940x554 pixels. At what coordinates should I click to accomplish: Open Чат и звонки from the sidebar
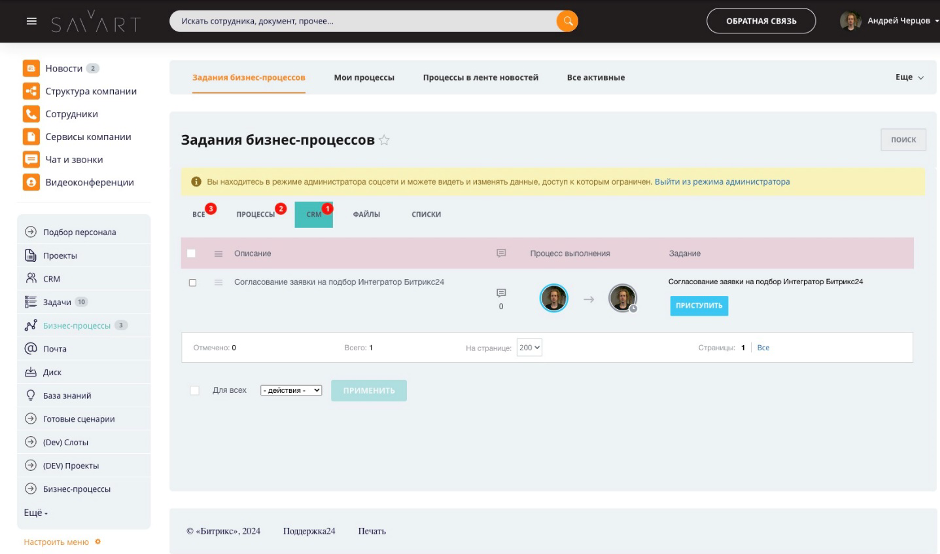73,159
